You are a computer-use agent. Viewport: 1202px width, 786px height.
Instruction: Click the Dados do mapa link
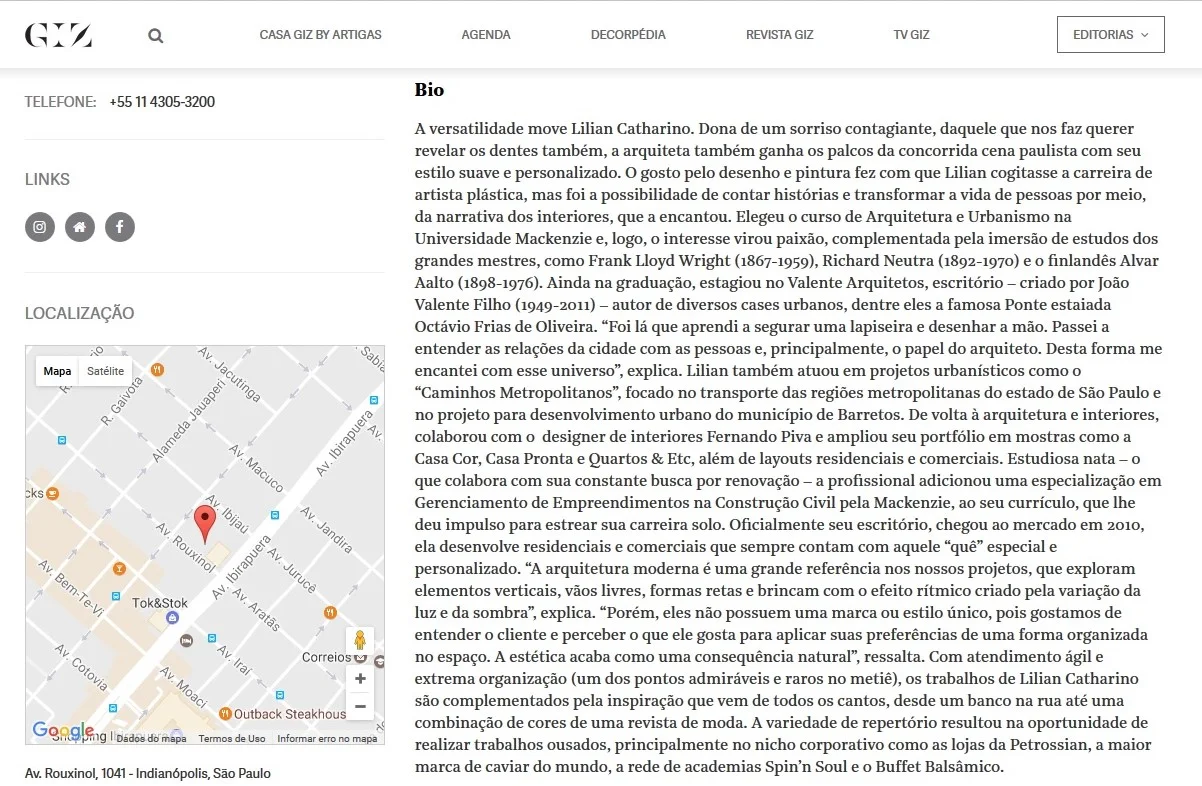(x=151, y=739)
